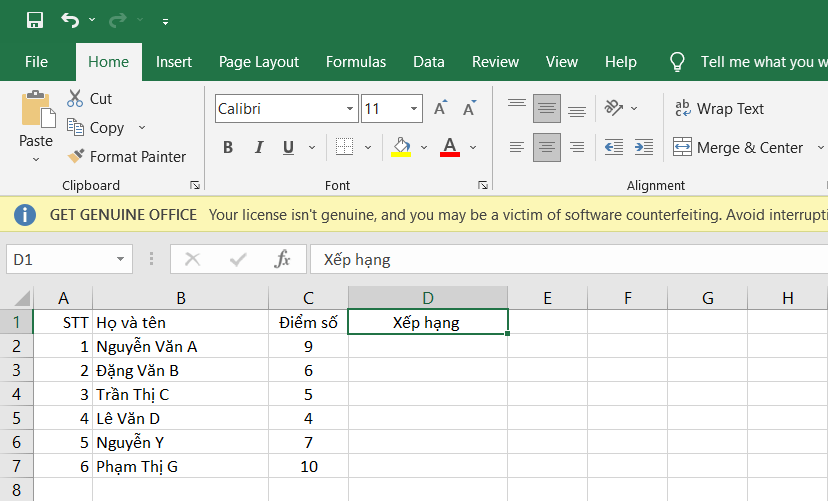Click the info icon in license warning bar

pyautogui.click(x=24, y=215)
